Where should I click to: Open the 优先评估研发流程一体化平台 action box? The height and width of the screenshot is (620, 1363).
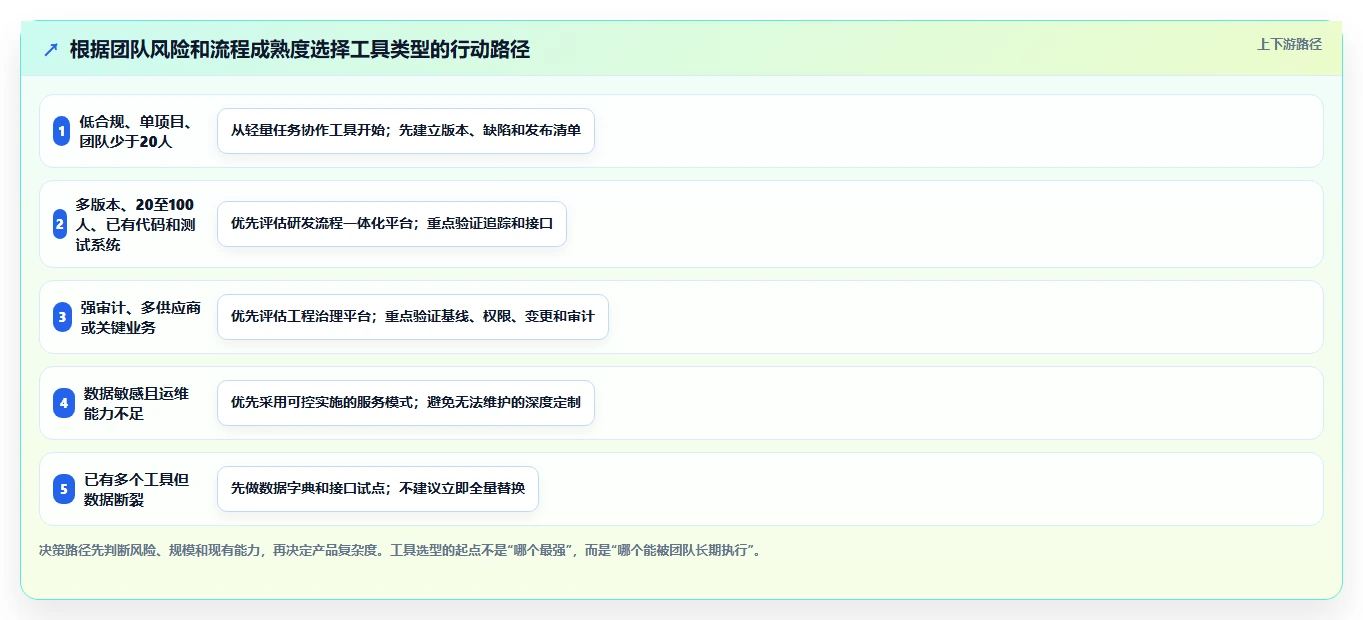tap(392, 224)
